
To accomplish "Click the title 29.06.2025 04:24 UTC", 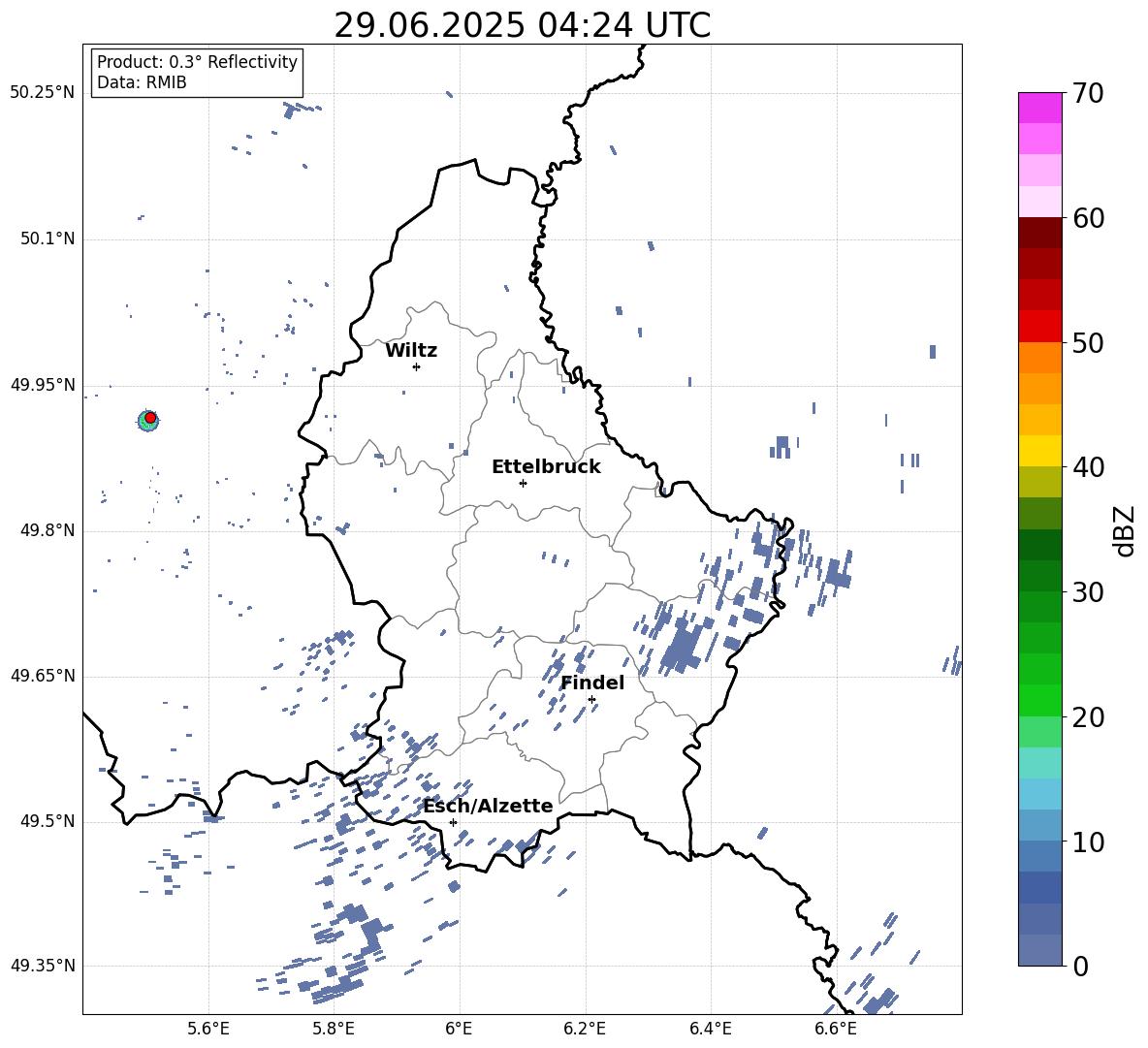I will [x=522, y=26].
